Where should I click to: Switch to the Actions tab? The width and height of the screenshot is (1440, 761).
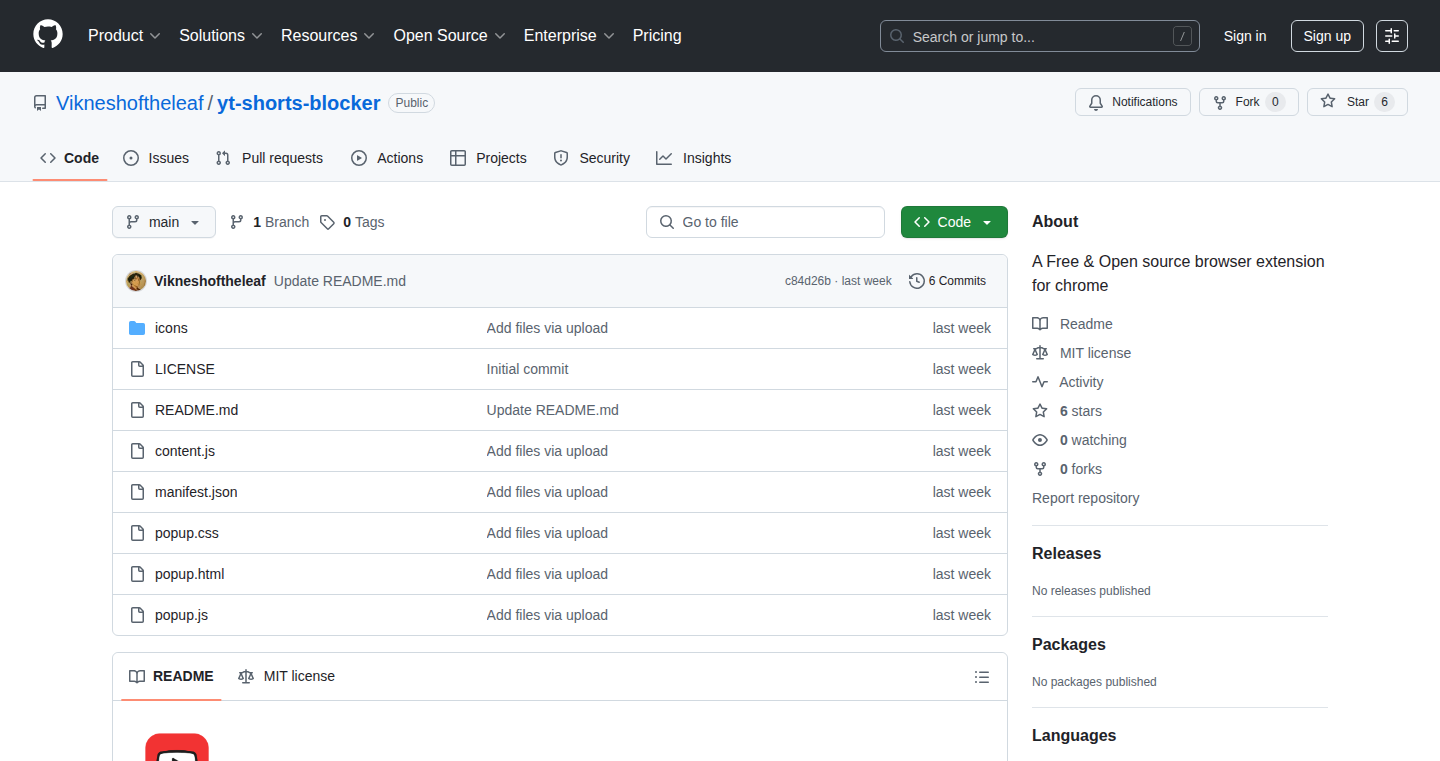pos(387,158)
